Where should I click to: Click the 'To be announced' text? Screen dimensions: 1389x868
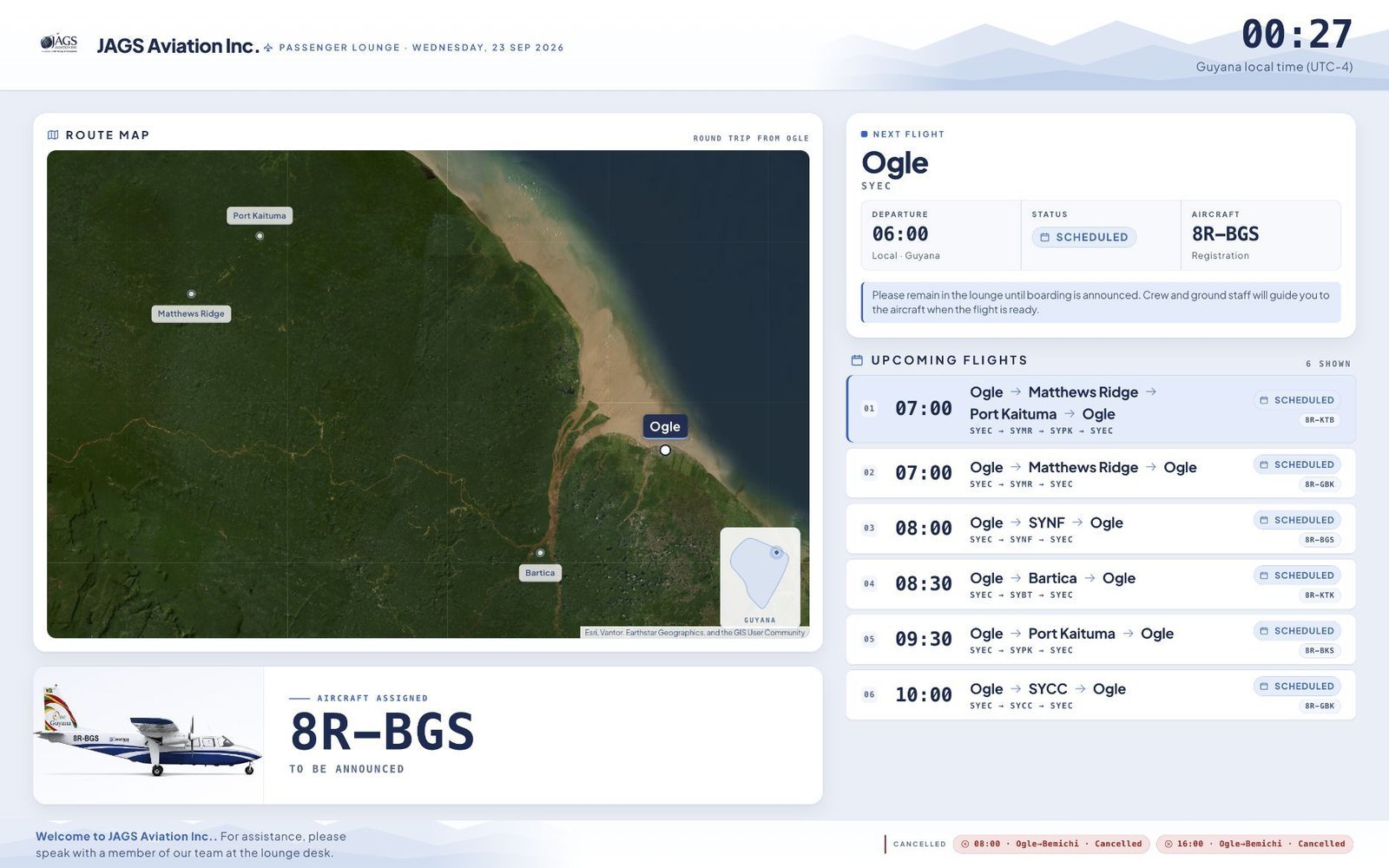tap(346, 769)
